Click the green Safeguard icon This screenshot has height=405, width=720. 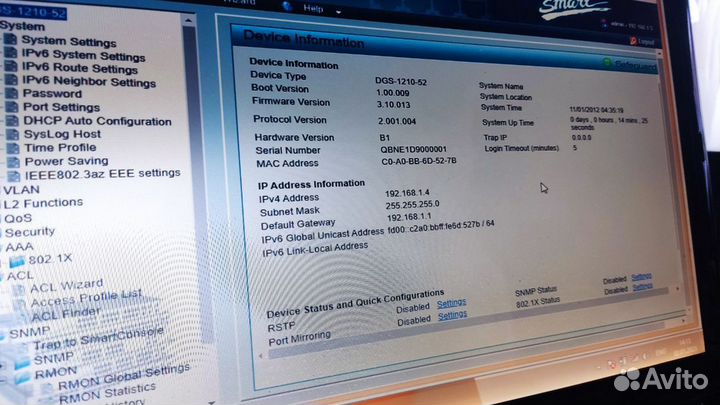(608, 63)
